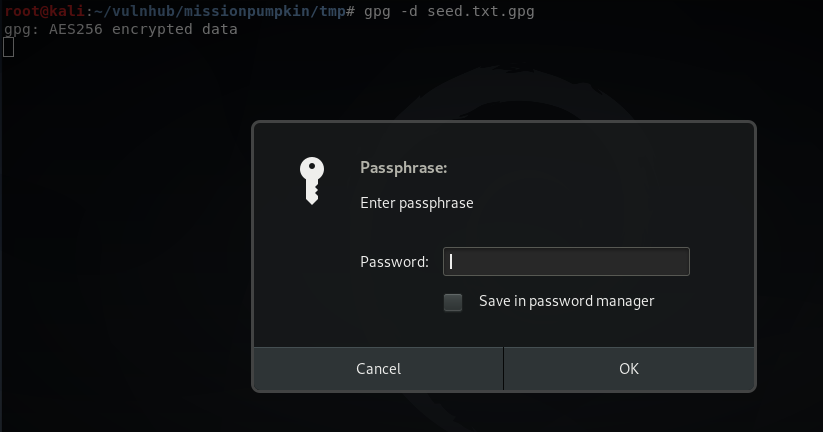Click the white key icon in dialog
Screen dimensions: 823x432
click(x=312, y=181)
